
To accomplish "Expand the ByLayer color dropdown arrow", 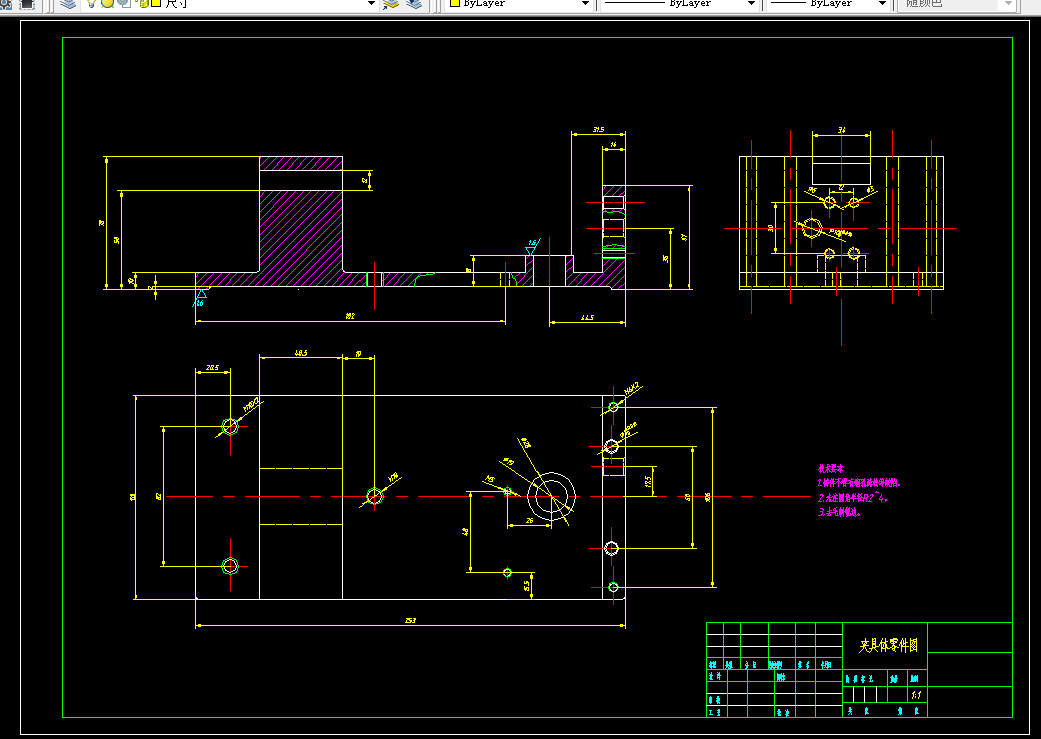I will (x=585, y=3).
